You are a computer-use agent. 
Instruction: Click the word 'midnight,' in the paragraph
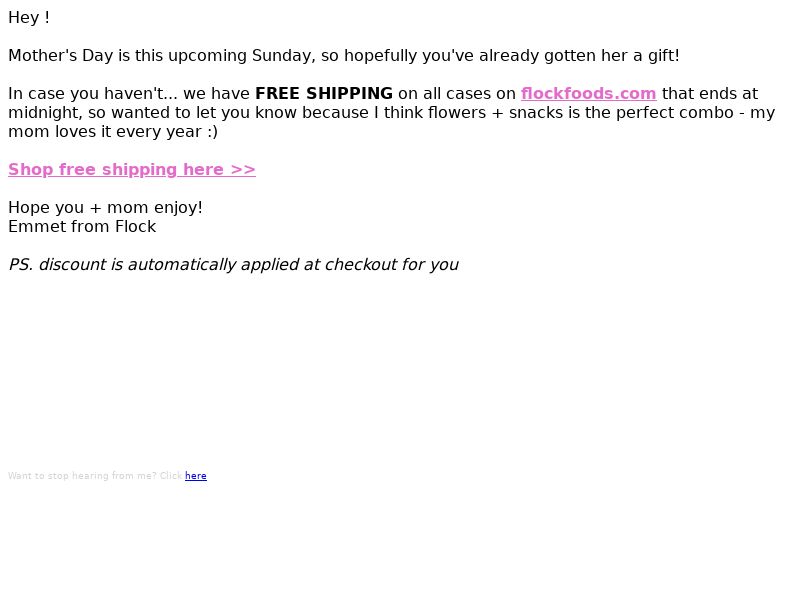point(45,113)
